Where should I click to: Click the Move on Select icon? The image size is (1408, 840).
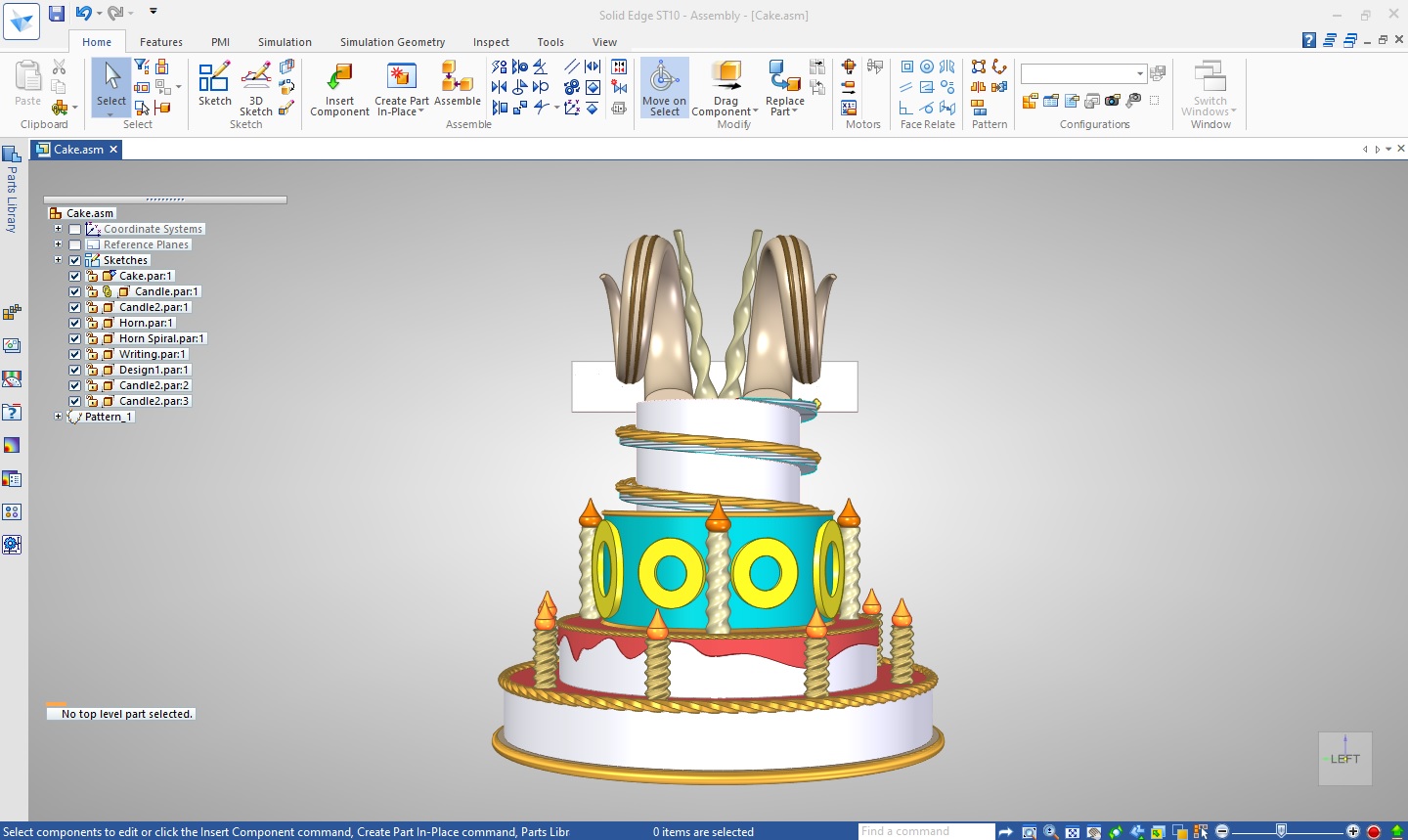(664, 78)
